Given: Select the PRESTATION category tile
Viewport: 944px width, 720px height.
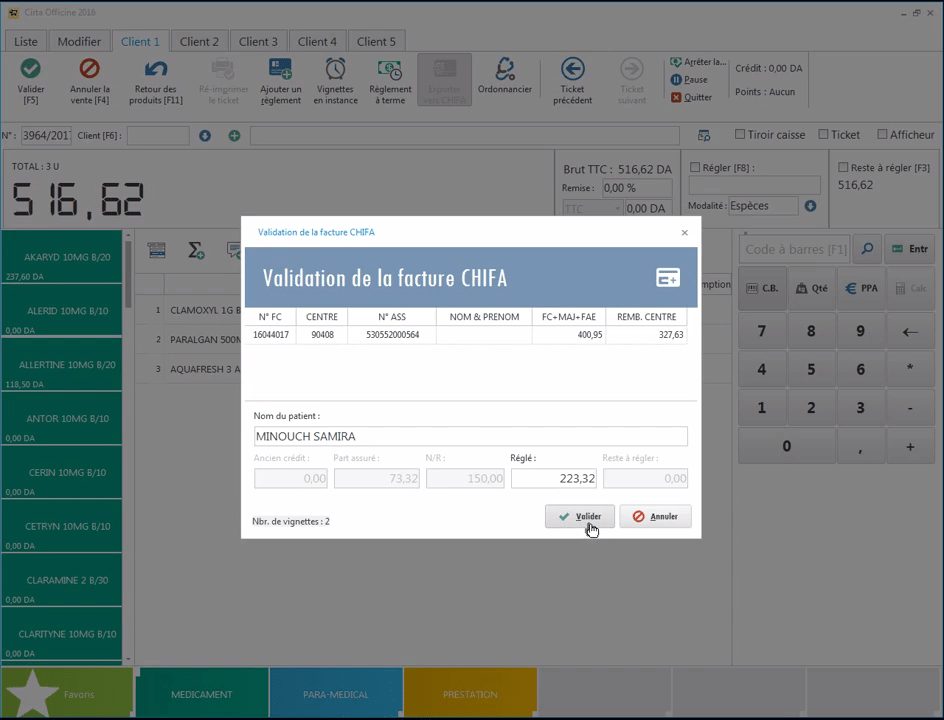Looking at the screenshot, I should point(470,693).
